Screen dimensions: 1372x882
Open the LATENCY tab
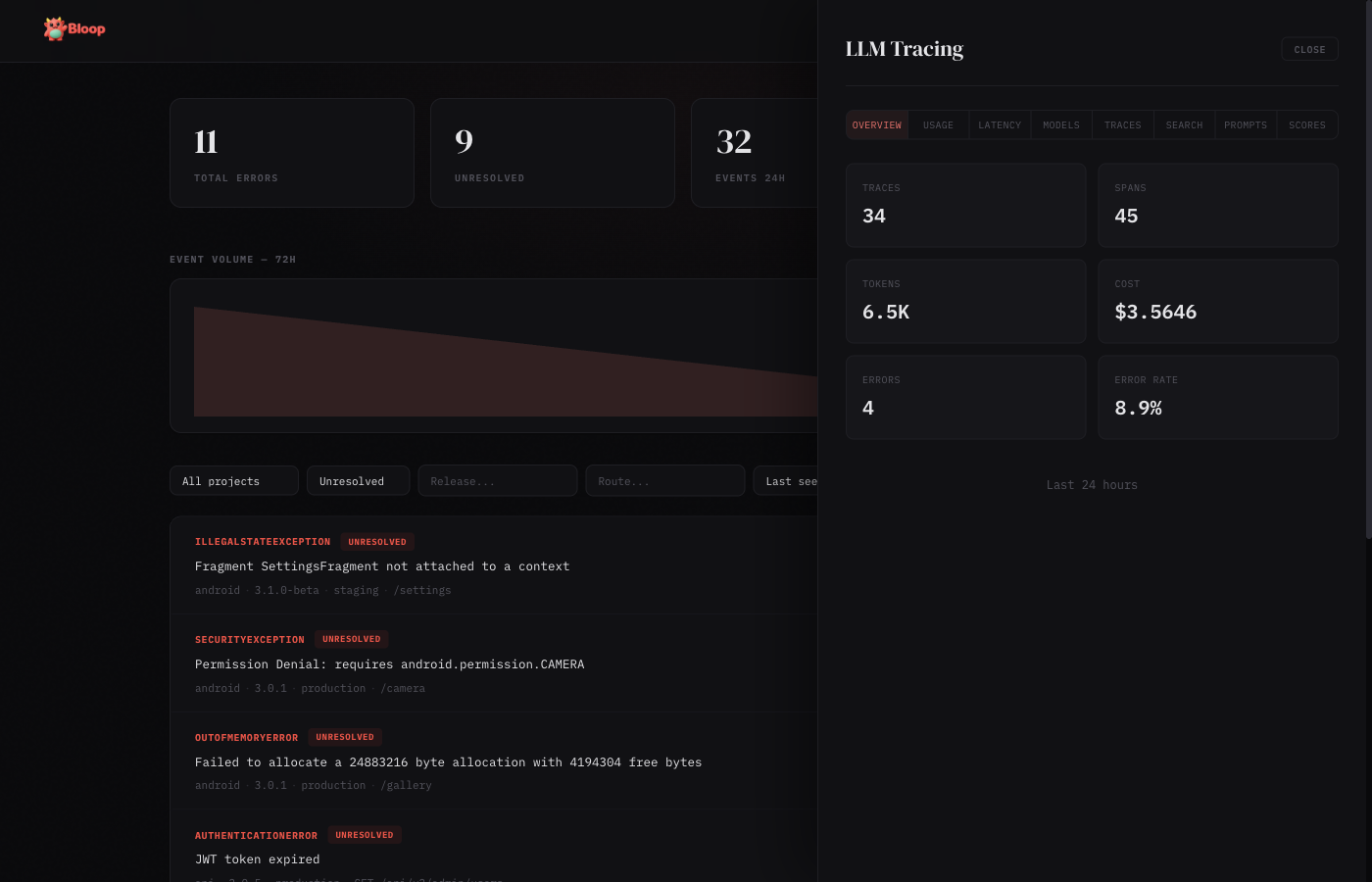[x=1000, y=124]
